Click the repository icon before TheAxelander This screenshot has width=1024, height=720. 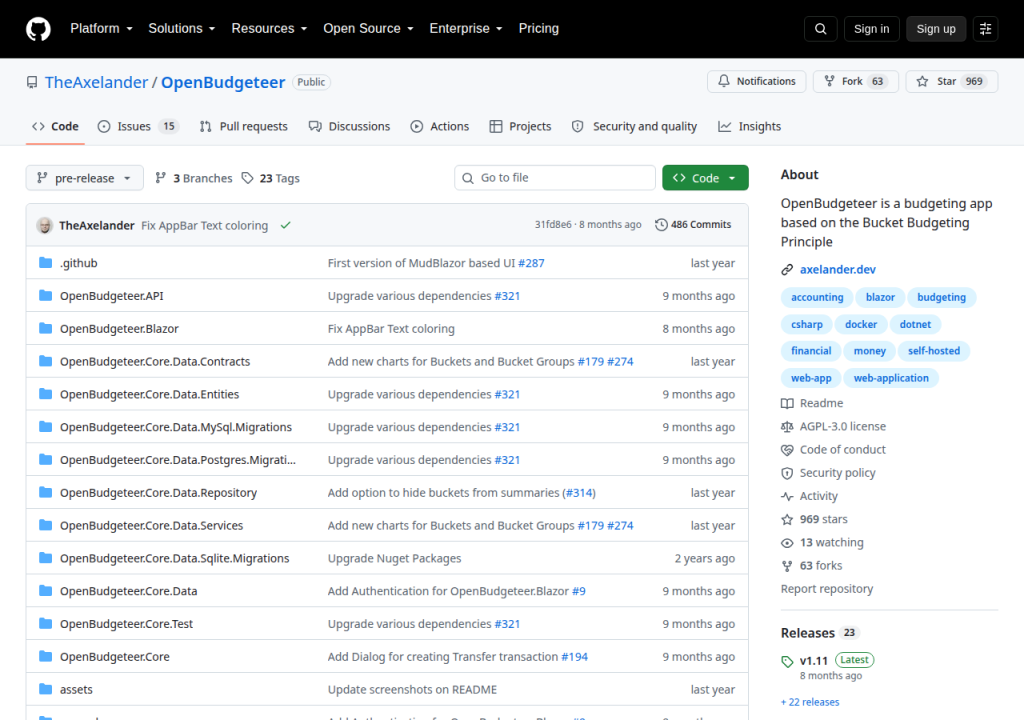click(32, 82)
